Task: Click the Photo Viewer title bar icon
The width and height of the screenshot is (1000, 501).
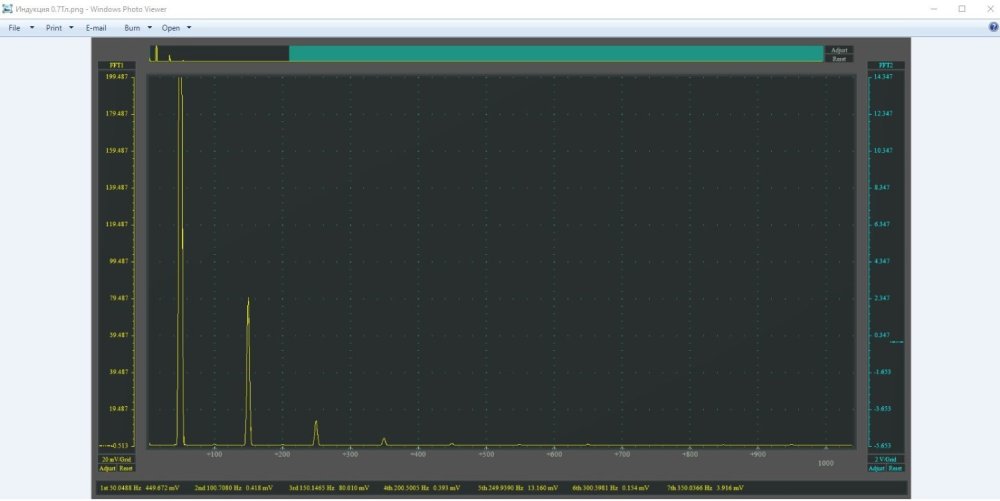Action: pyautogui.click(x=8, y=9)
